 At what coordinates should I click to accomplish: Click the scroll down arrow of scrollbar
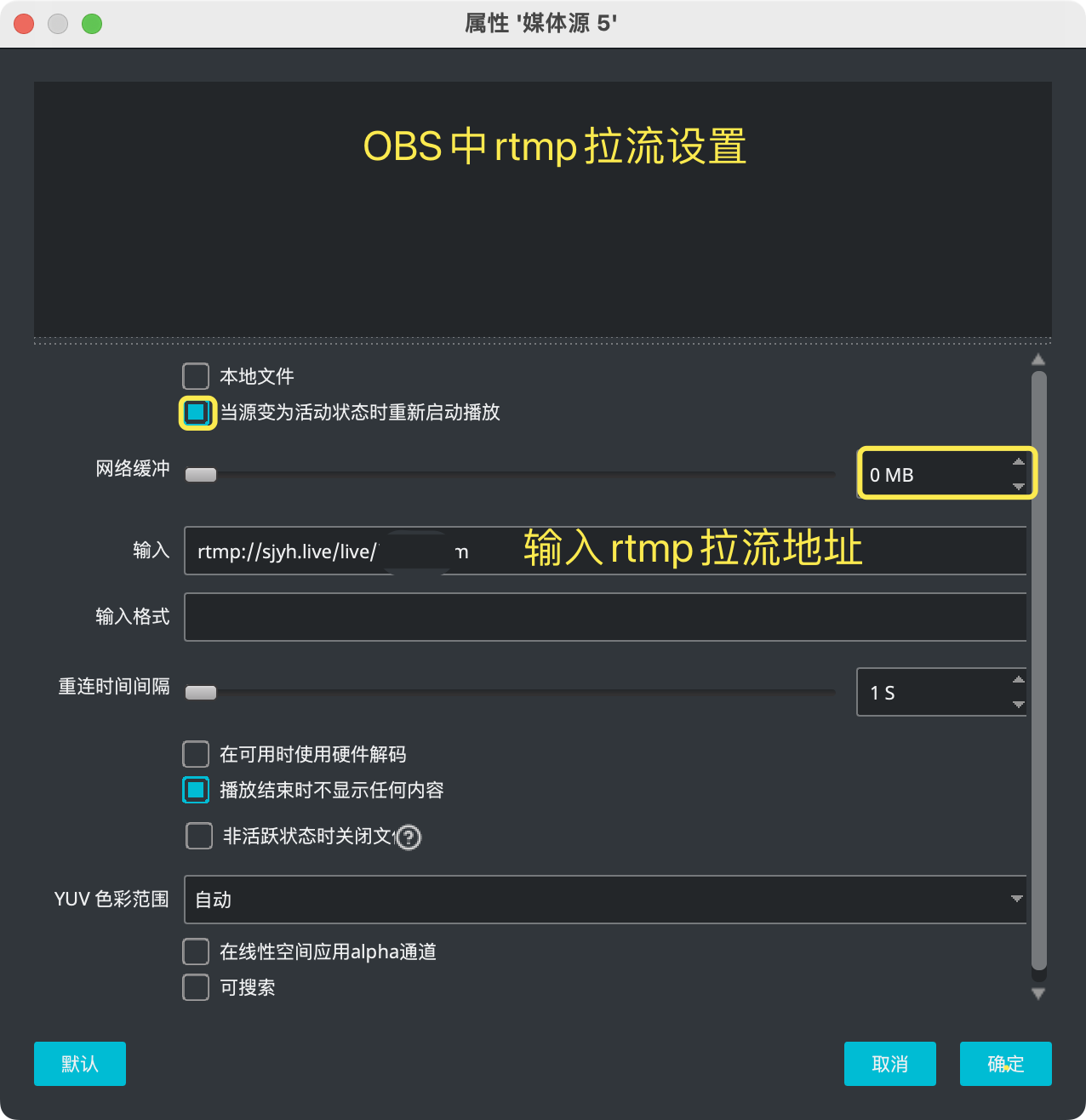1038,993
